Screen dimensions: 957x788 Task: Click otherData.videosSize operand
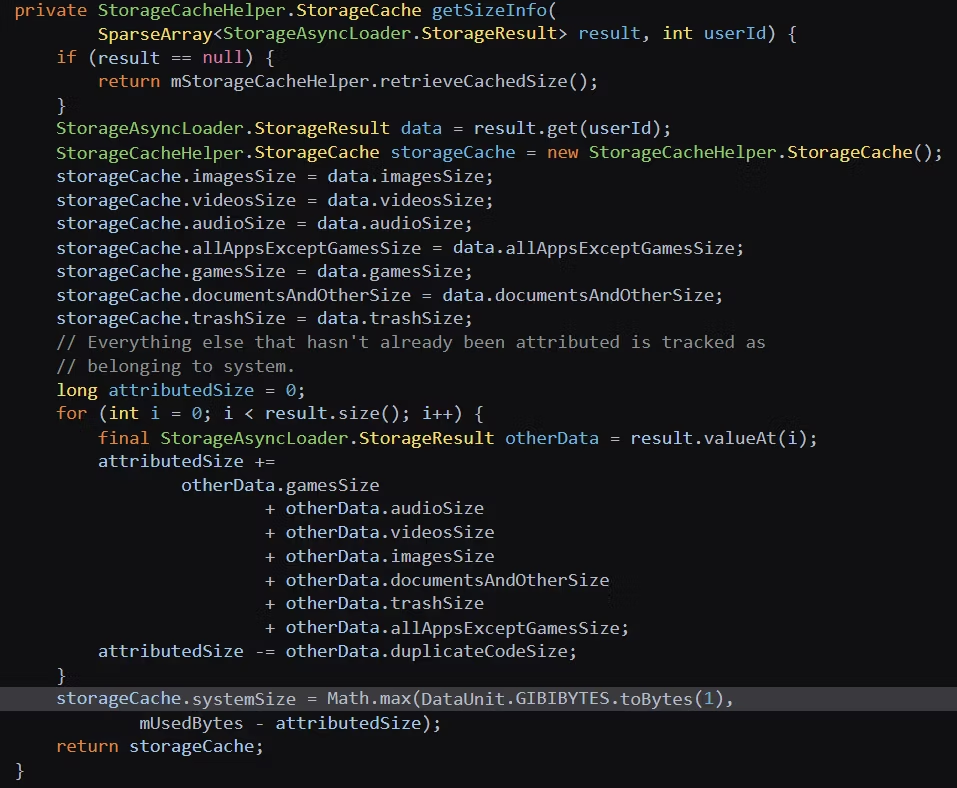[x=390, y=532]
